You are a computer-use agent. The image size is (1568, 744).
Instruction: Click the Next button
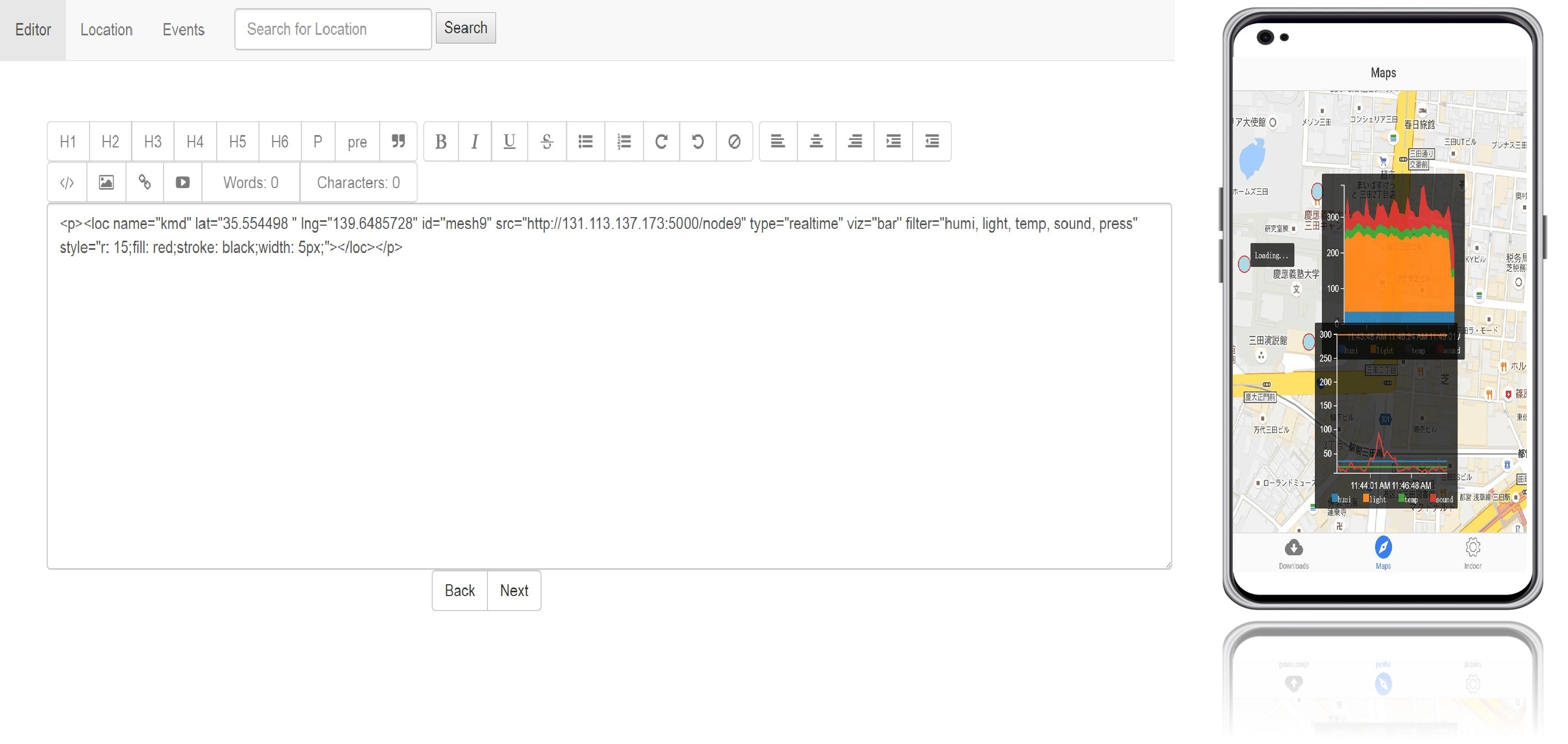click(514, 591)
